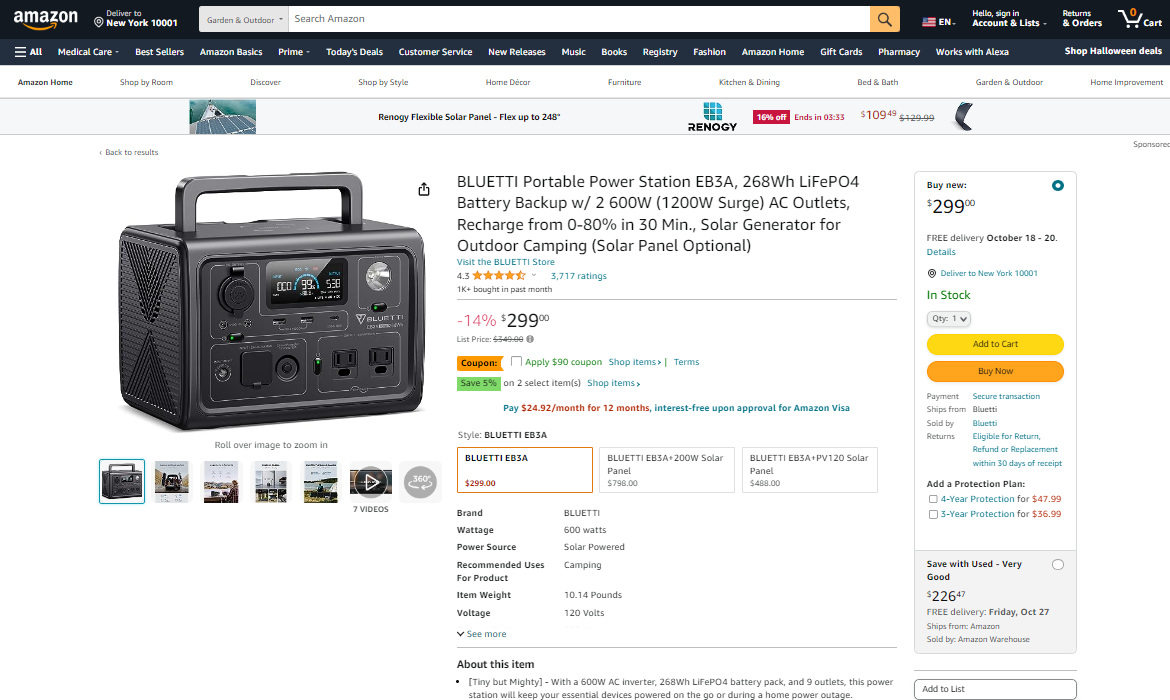Screen dimensions: 1170x700
Task: Open Works with Alexa nav item
Action: click(x=972, y=52)
